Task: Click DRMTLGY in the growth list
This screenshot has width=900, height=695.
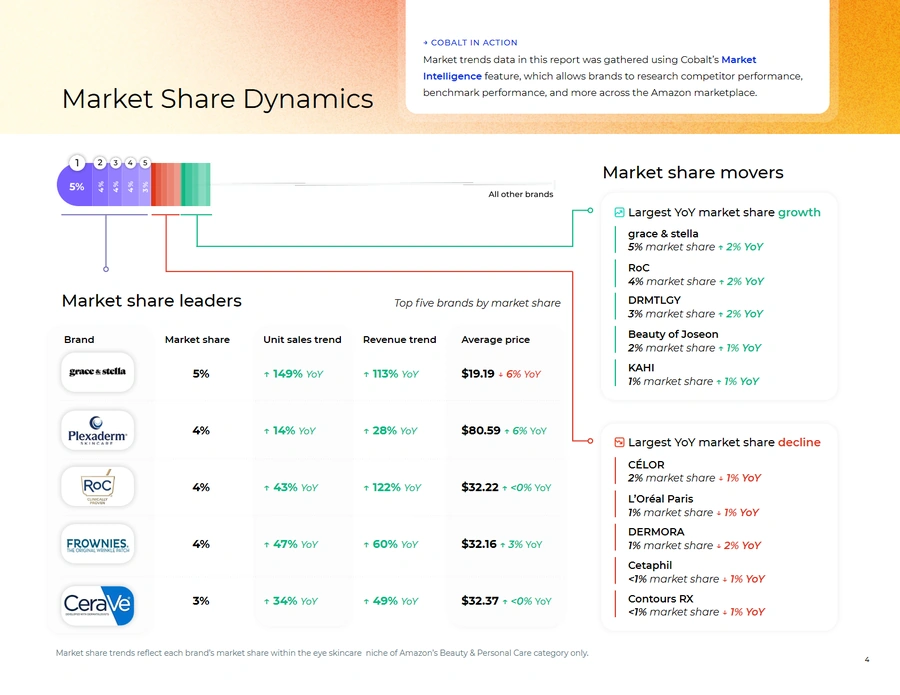Action: click(x=654, y=300)
